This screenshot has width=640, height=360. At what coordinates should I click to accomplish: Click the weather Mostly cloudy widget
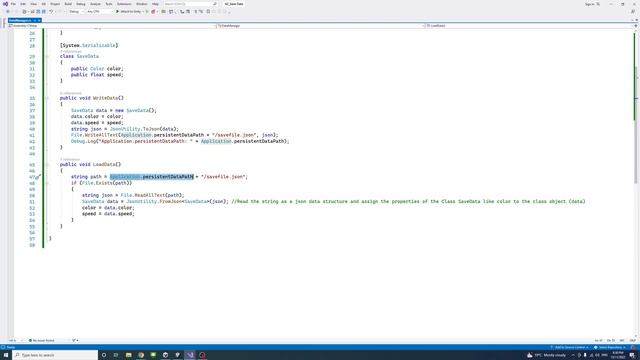(x=546, y=355)
